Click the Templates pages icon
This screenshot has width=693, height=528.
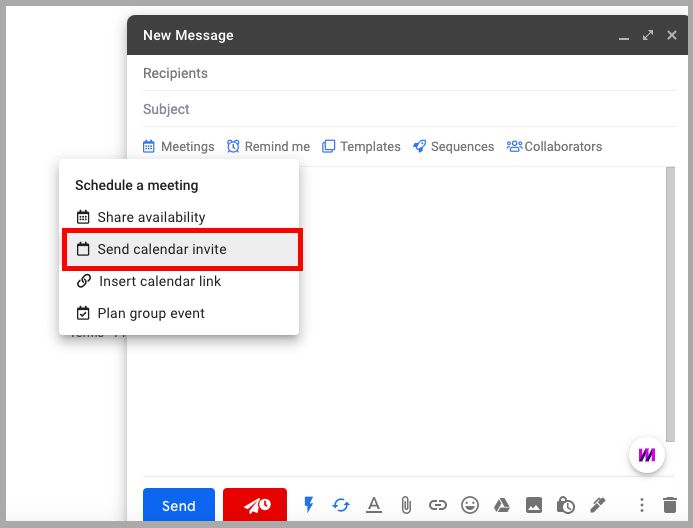coord(328,146)
